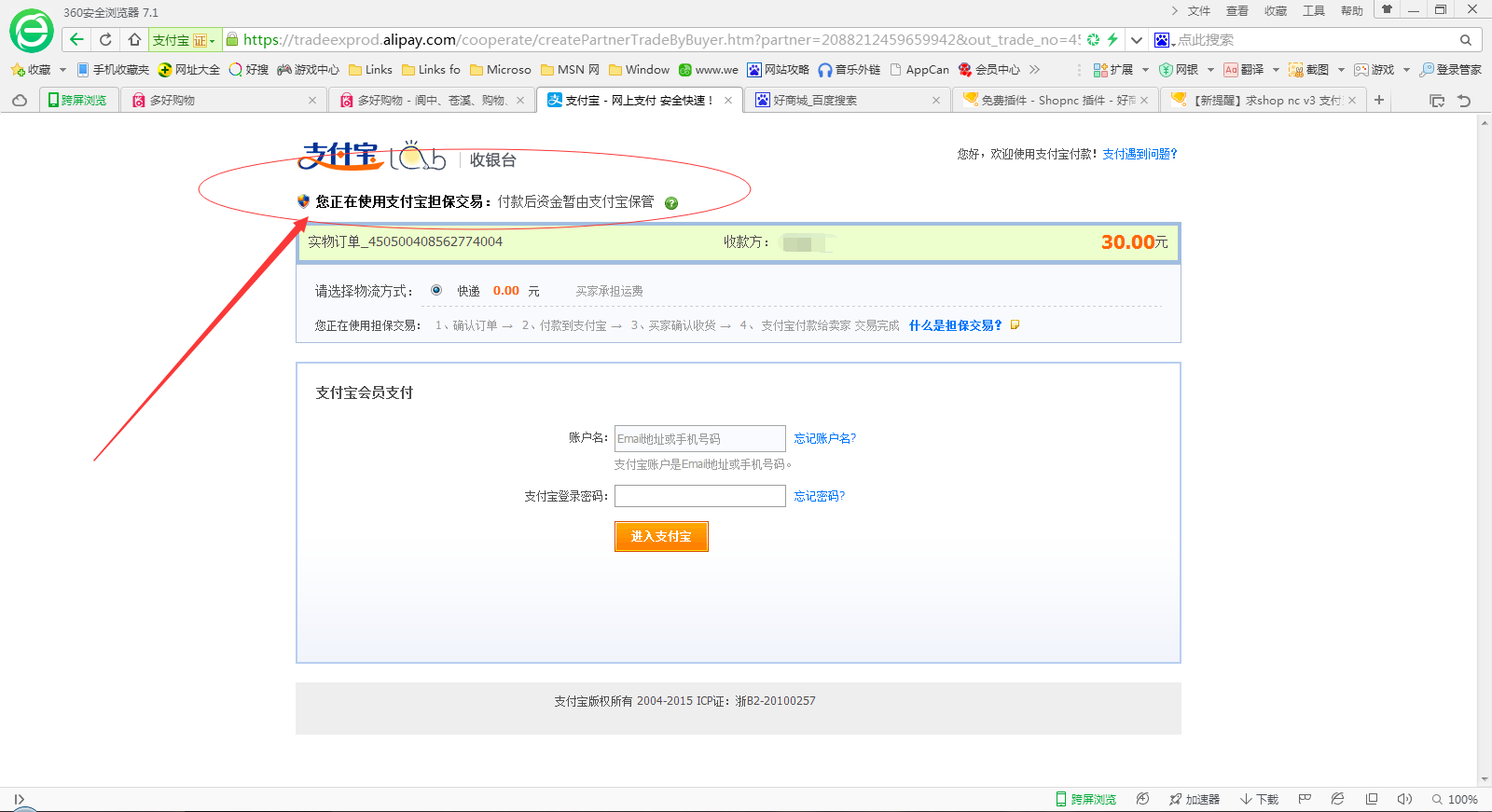The height and width of the screenshot is (812, 1492).
Task: Open the 会员中心 bookmark
Action: [989, 70]
